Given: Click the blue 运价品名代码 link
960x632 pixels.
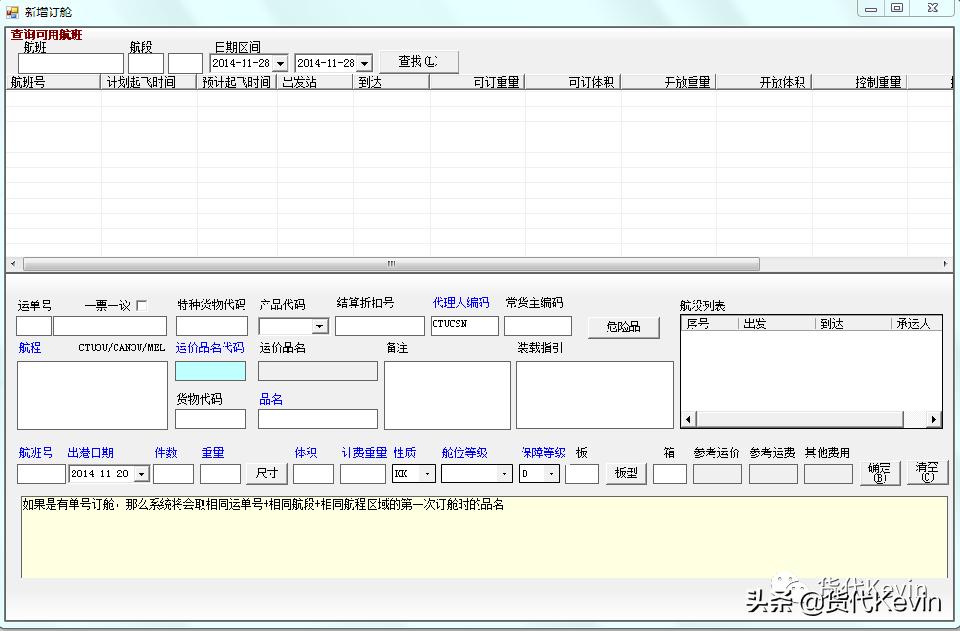Looking at the screenshot, I should point(208,349).
